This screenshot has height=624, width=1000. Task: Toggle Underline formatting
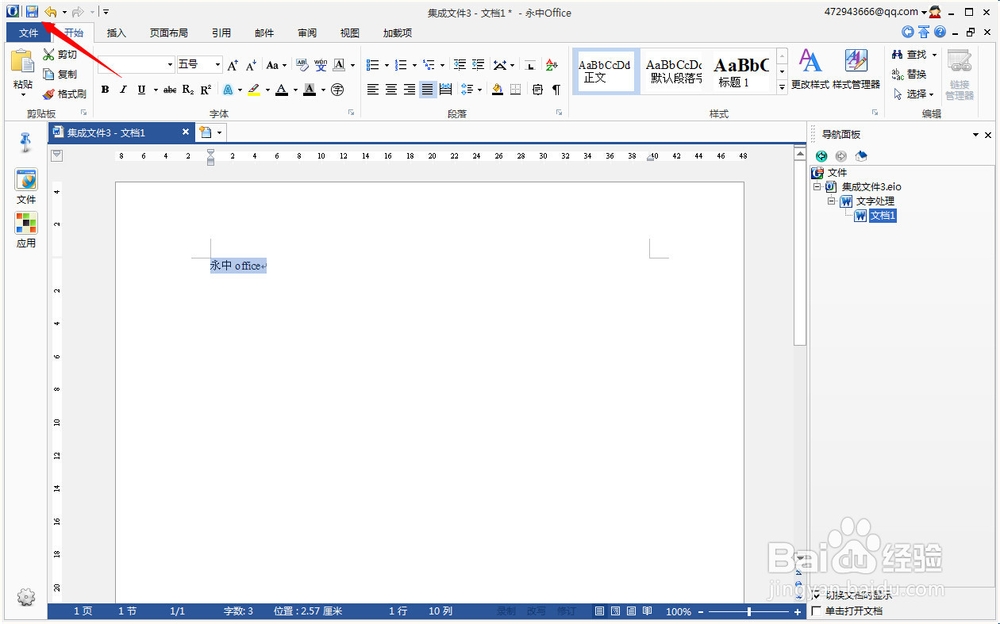click(142, 89)
